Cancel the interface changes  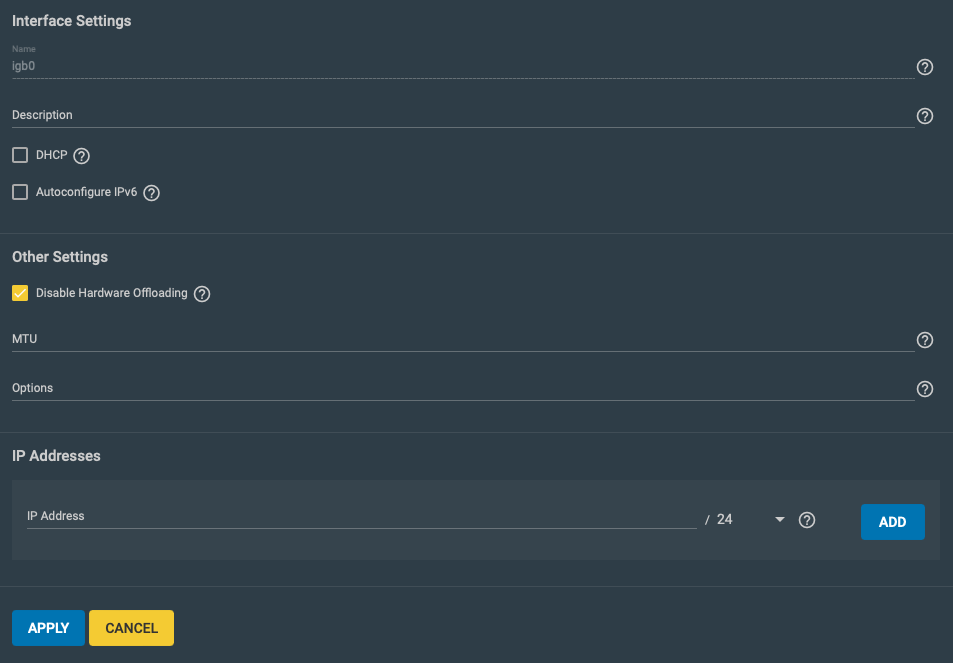[131, 628]
